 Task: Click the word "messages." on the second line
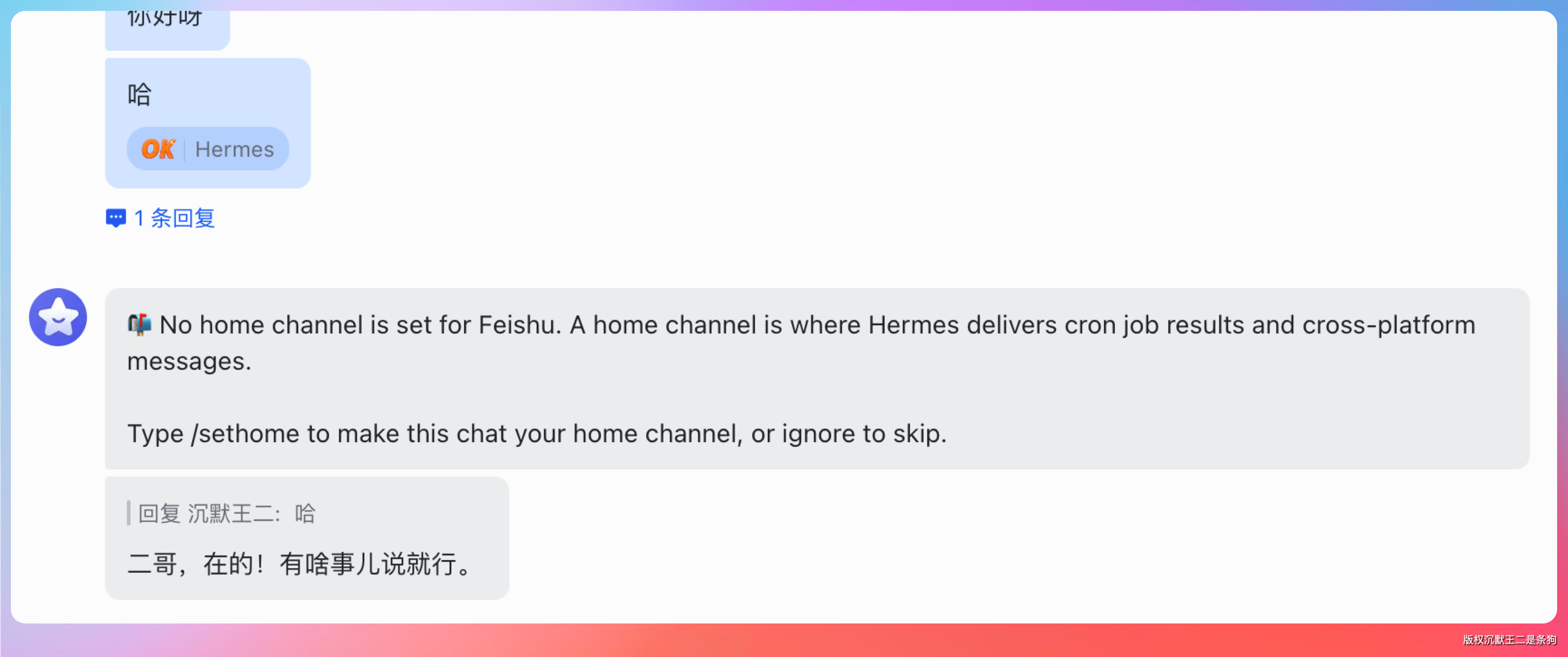click(x=189, y=362)
